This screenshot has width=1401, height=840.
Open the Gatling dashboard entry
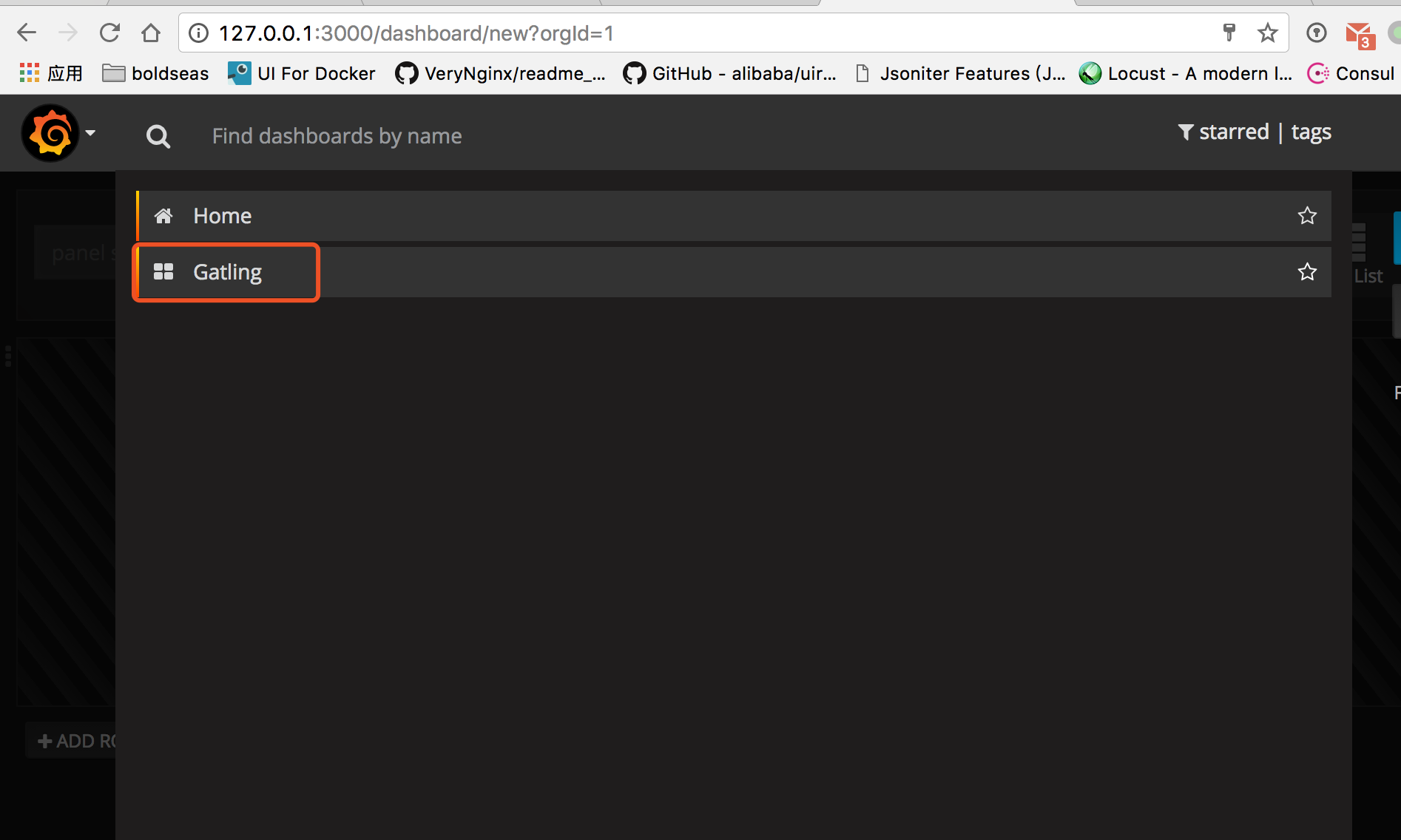pos(734,272)
